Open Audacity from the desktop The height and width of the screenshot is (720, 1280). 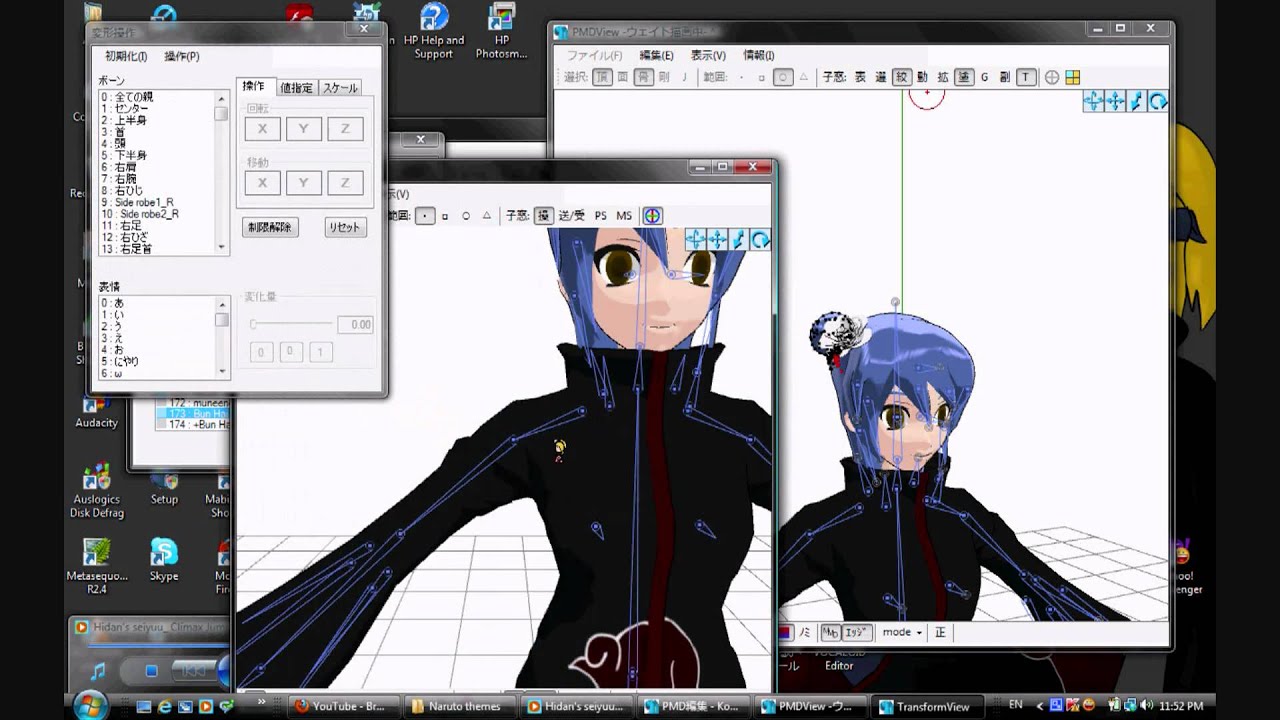(x=96, y=413)
